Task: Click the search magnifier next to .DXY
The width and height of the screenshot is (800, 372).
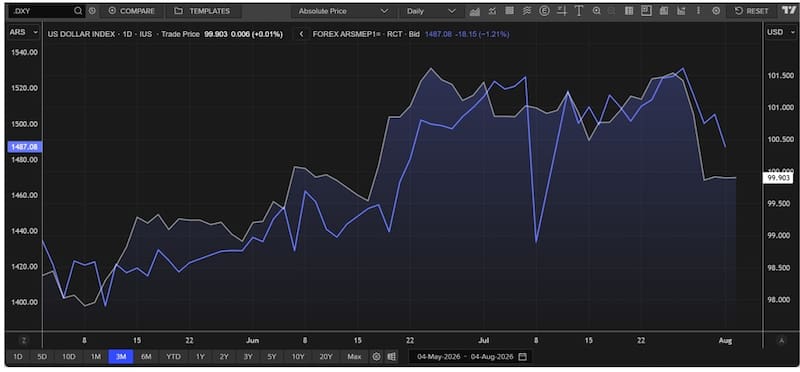Action: pos(78,11)
